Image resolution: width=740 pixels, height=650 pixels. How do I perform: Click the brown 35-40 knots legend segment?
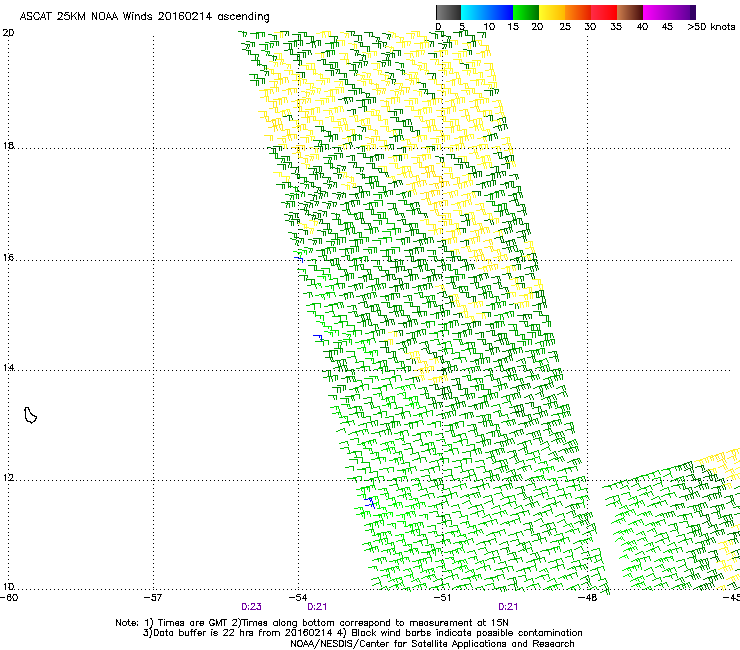tap(630, 12)
